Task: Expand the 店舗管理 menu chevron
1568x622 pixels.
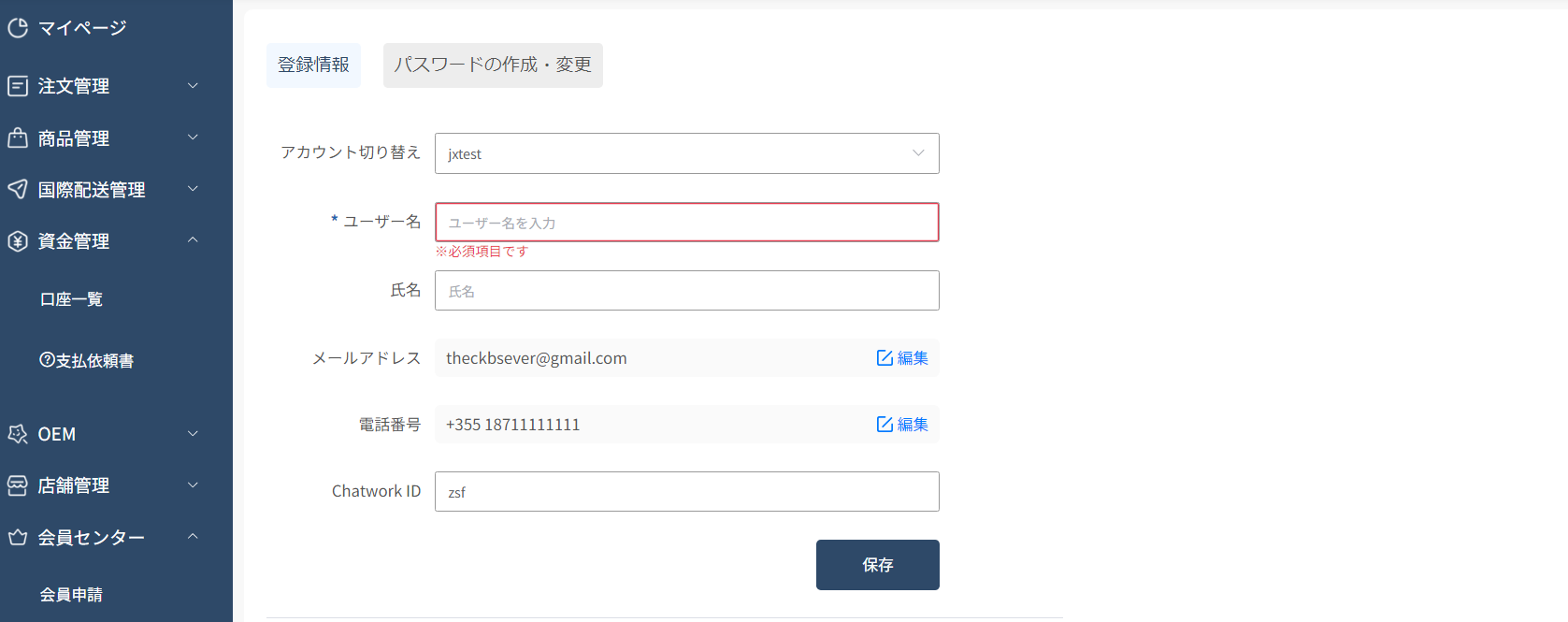Action: tap(193, 485)
